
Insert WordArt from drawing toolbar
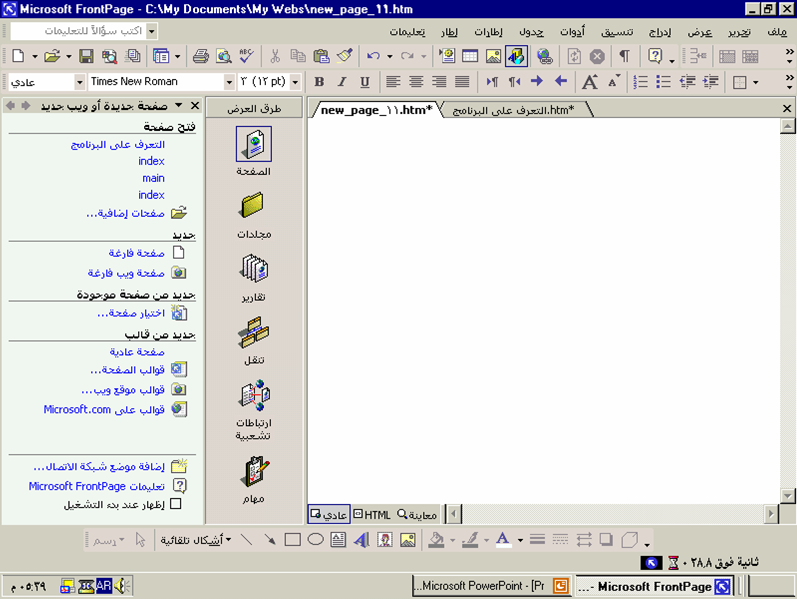(x=361, y=540)
